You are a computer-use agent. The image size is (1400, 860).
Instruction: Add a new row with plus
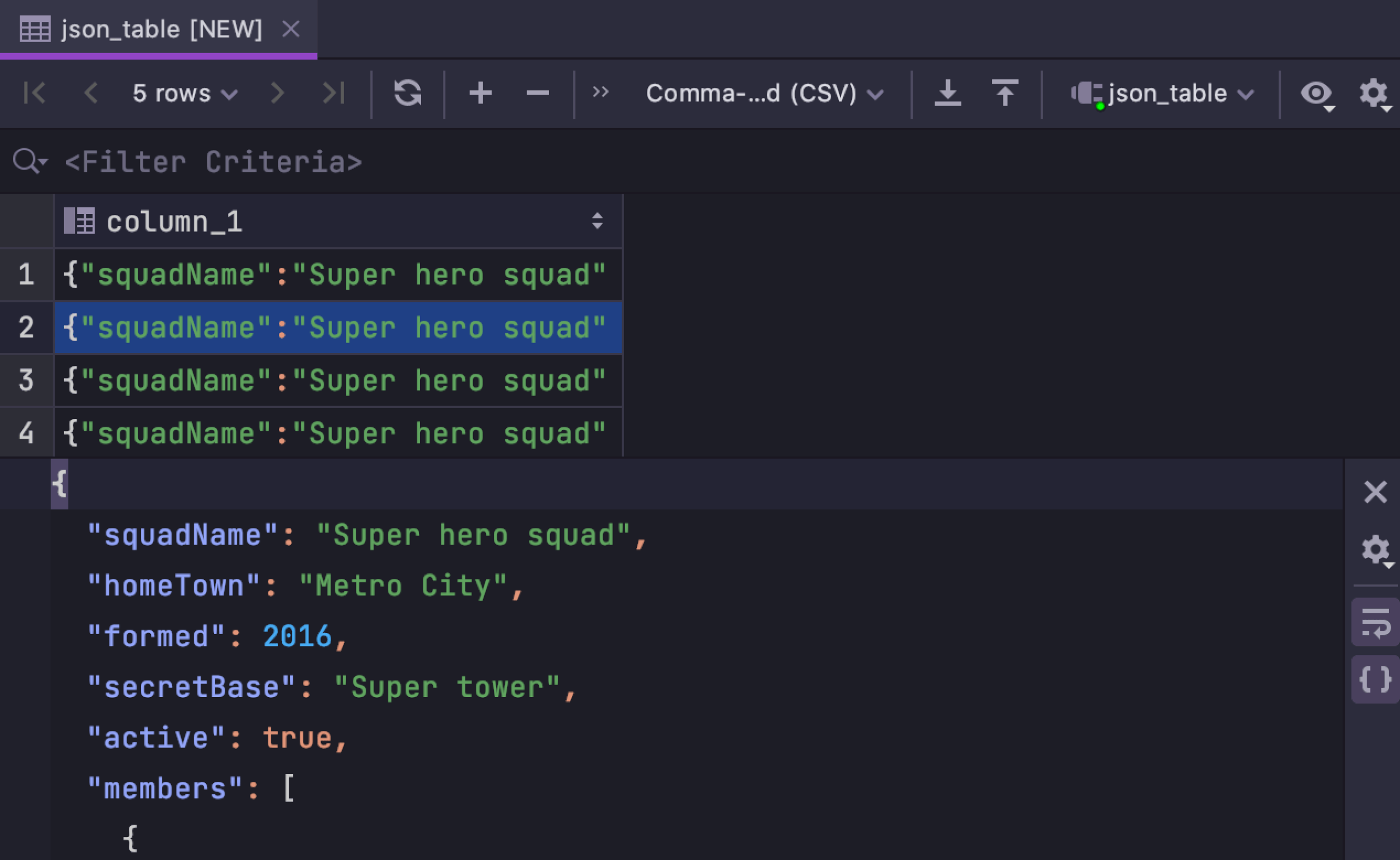(x=480, y=94)
